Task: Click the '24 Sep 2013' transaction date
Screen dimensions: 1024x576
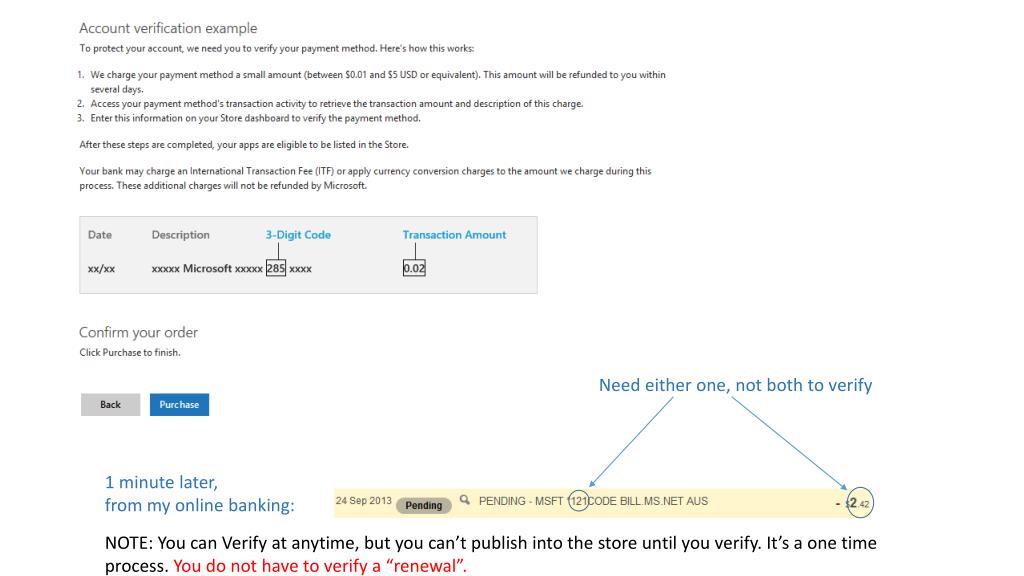Action: pos(363,501)
